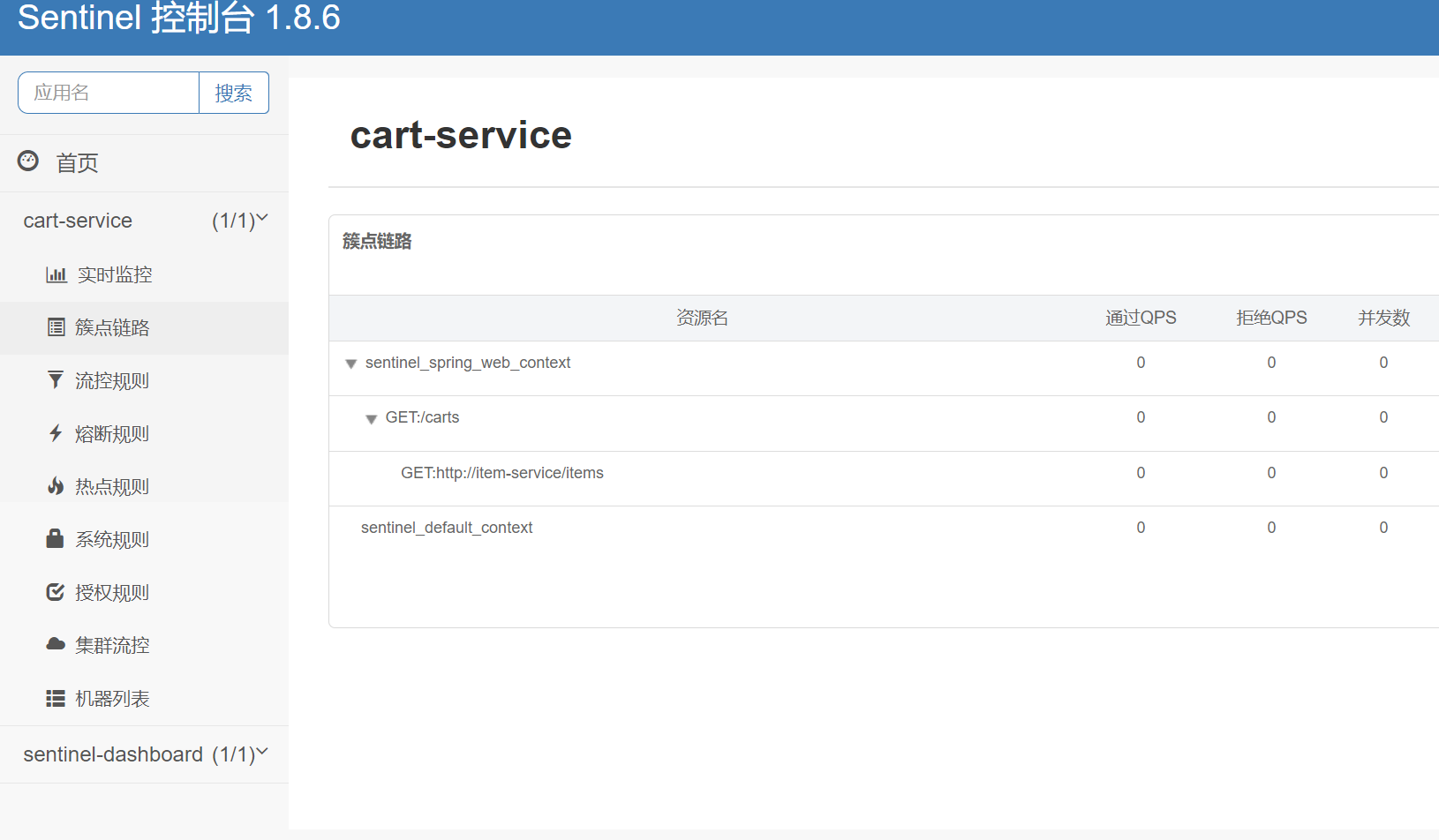The width and height of the screenshot is (1439, 840).
Task: Select cart-service in the sidebar
Action: [78, 221]
